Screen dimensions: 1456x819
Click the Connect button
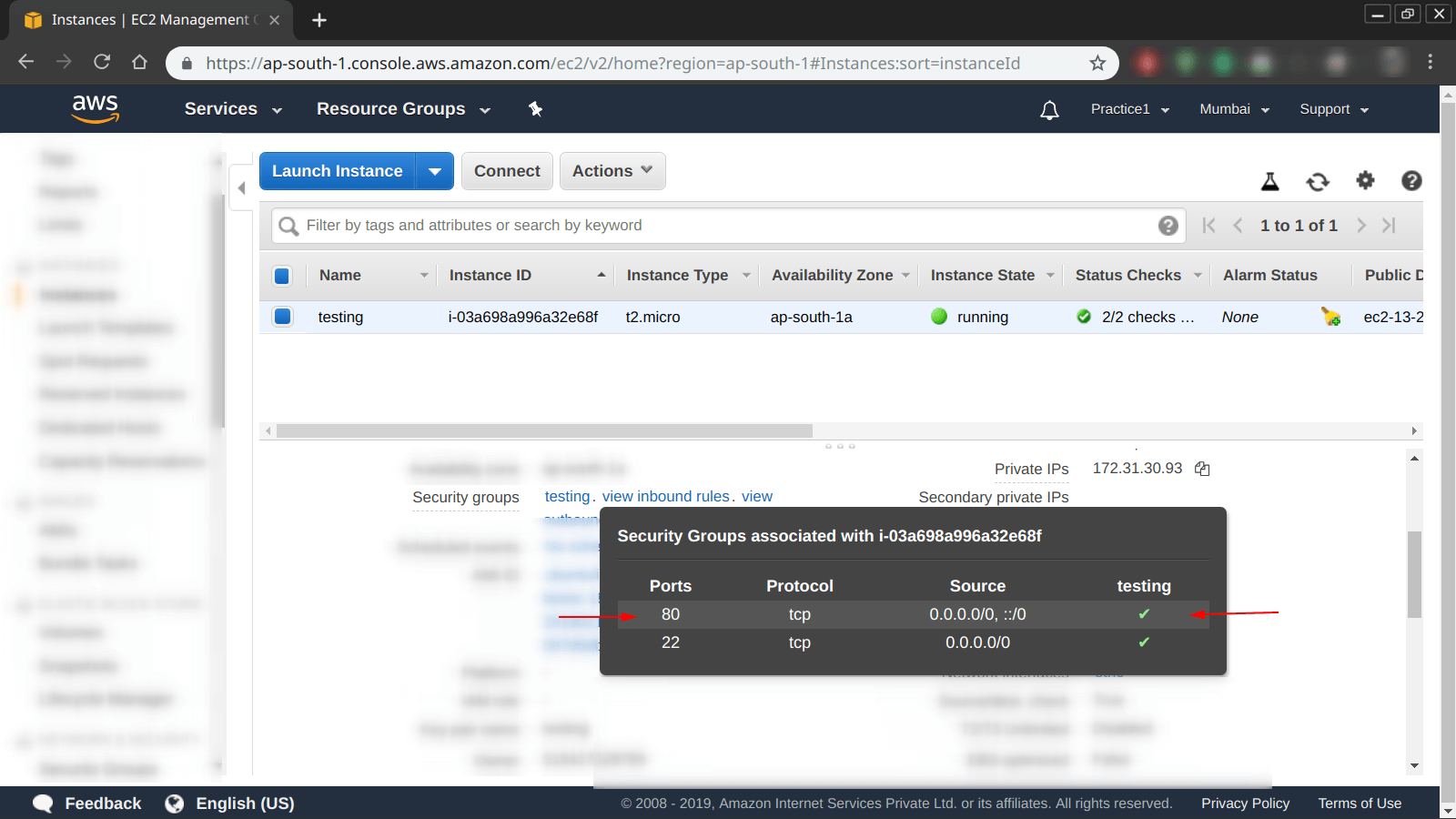coord(507,171)
